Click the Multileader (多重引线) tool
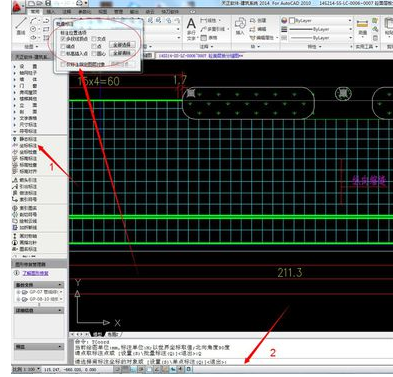The width and height of the screenshot is (393, 377). [213, 29]
